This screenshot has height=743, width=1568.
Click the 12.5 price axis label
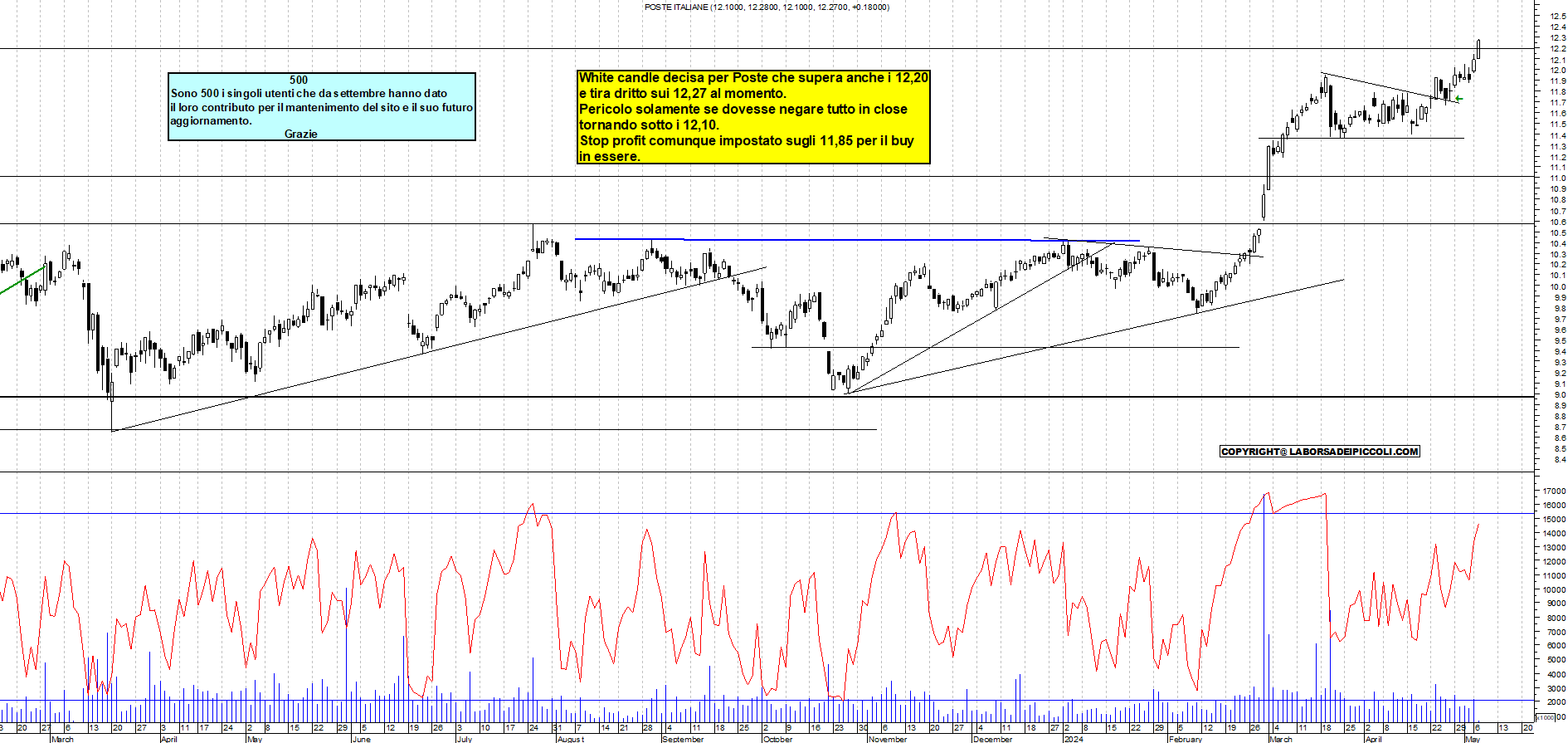point(1557,17)
